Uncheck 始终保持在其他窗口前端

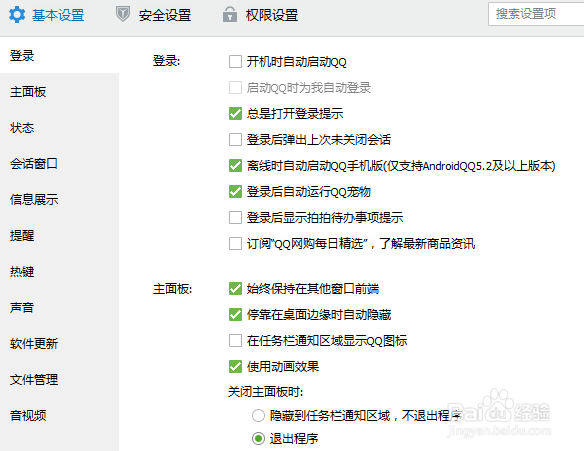235,289
